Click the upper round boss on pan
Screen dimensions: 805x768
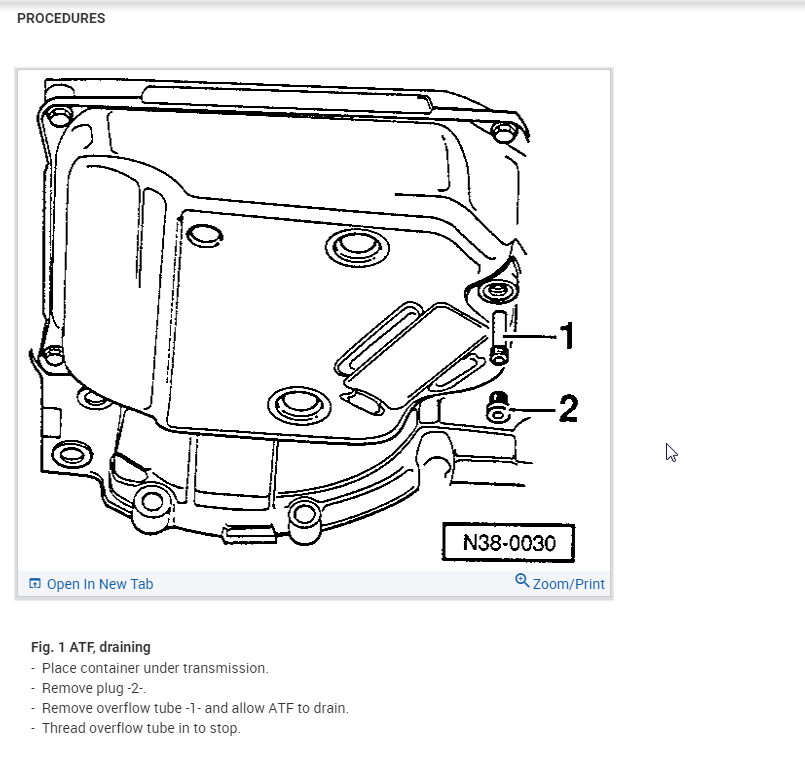pos(357,247)
